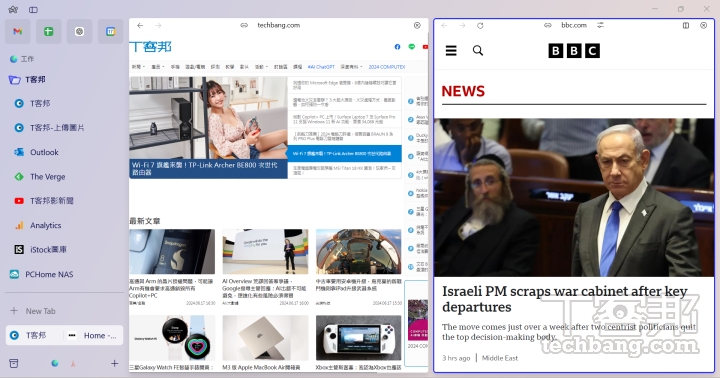Image resolution: width=720 pixels, height=378 pixels.
Task: Open the Snapdragon chip article thumbnail
Action: coord(172,252)
